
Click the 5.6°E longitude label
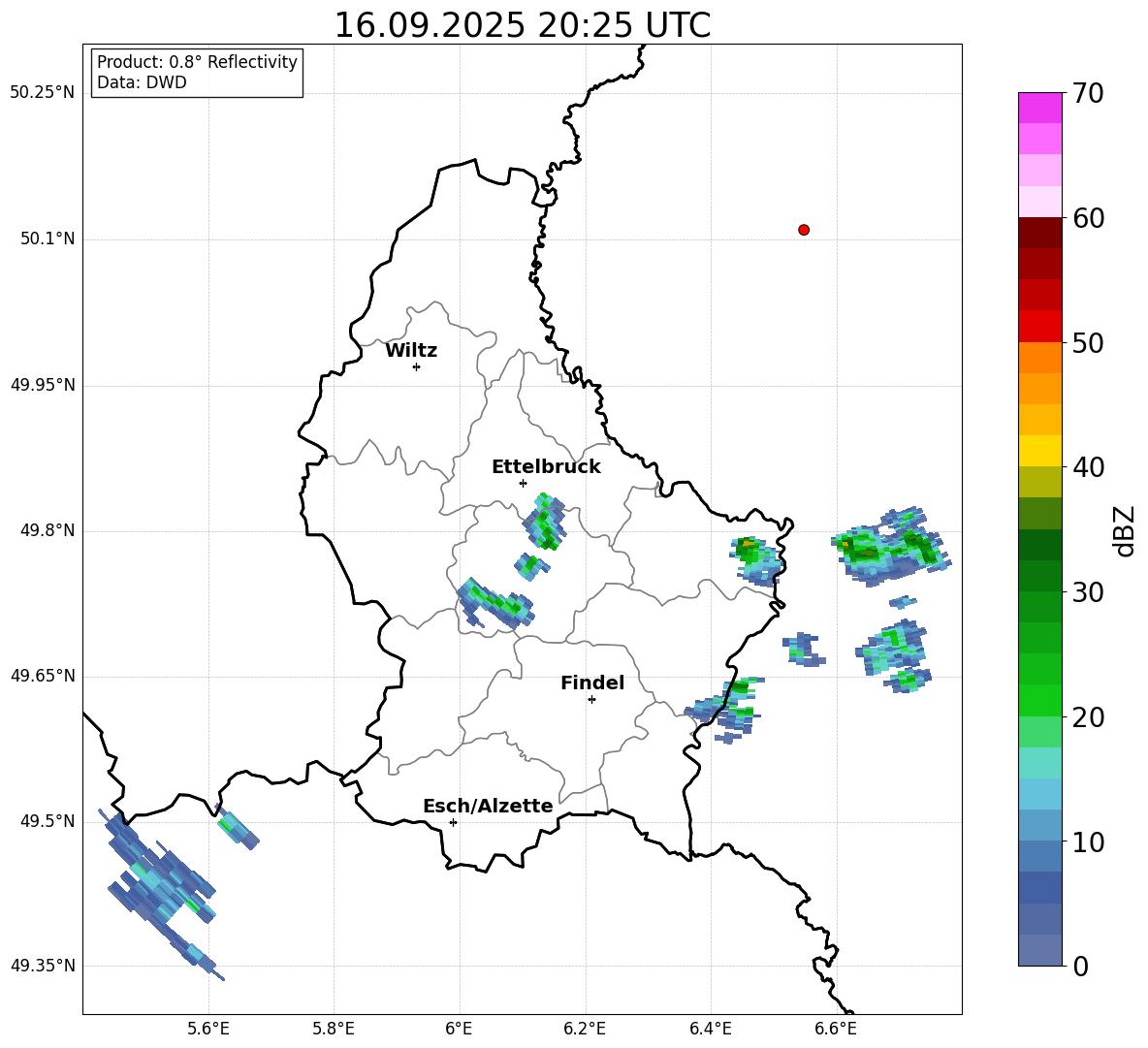tap(208, 1029)
